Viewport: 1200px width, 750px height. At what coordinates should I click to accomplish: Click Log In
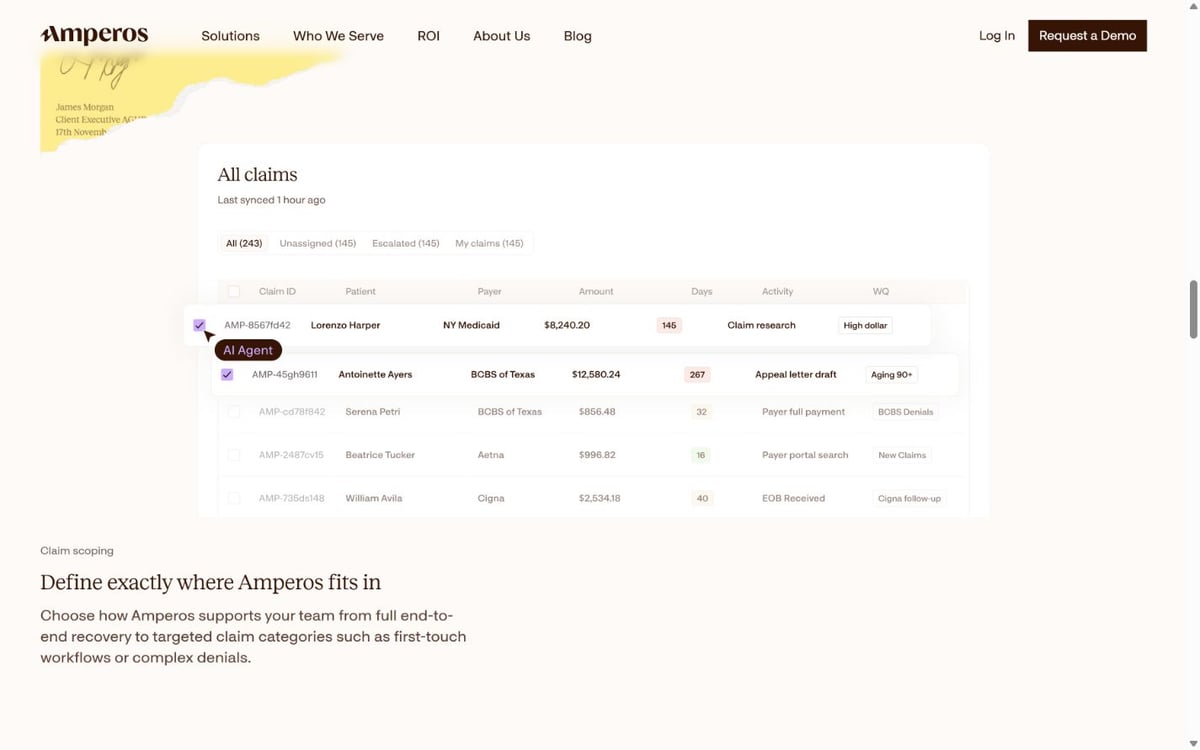click(996, 36)
